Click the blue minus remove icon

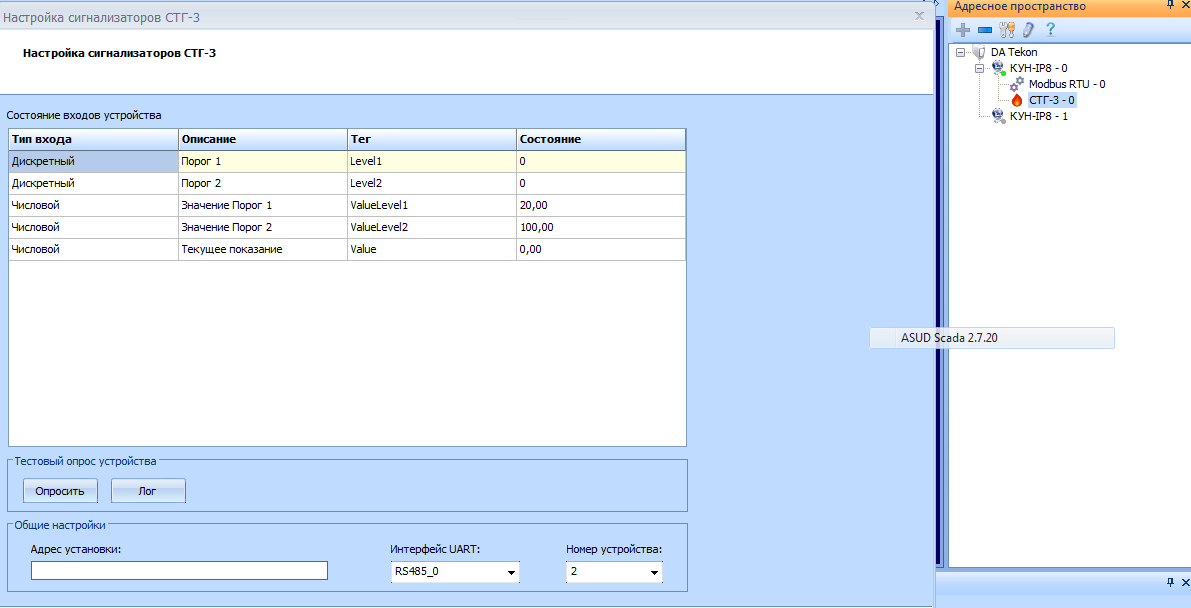985,30
